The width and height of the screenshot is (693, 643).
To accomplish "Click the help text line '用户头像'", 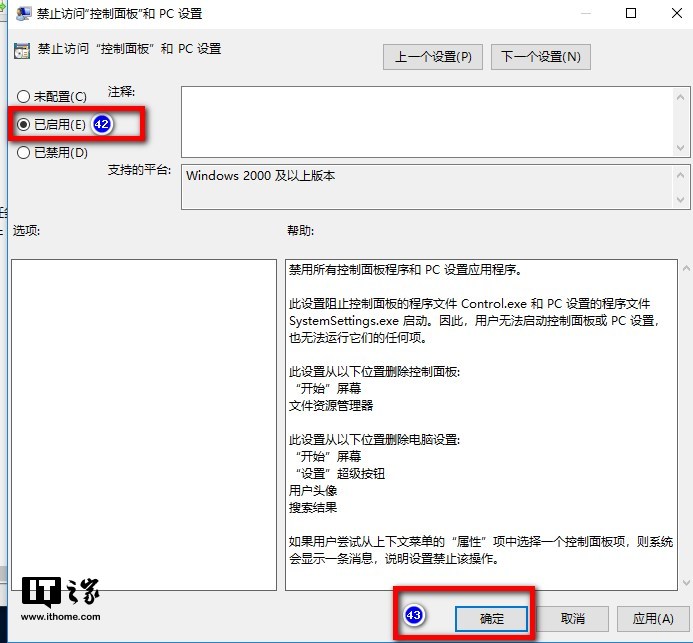I will (x=313, y=490).
